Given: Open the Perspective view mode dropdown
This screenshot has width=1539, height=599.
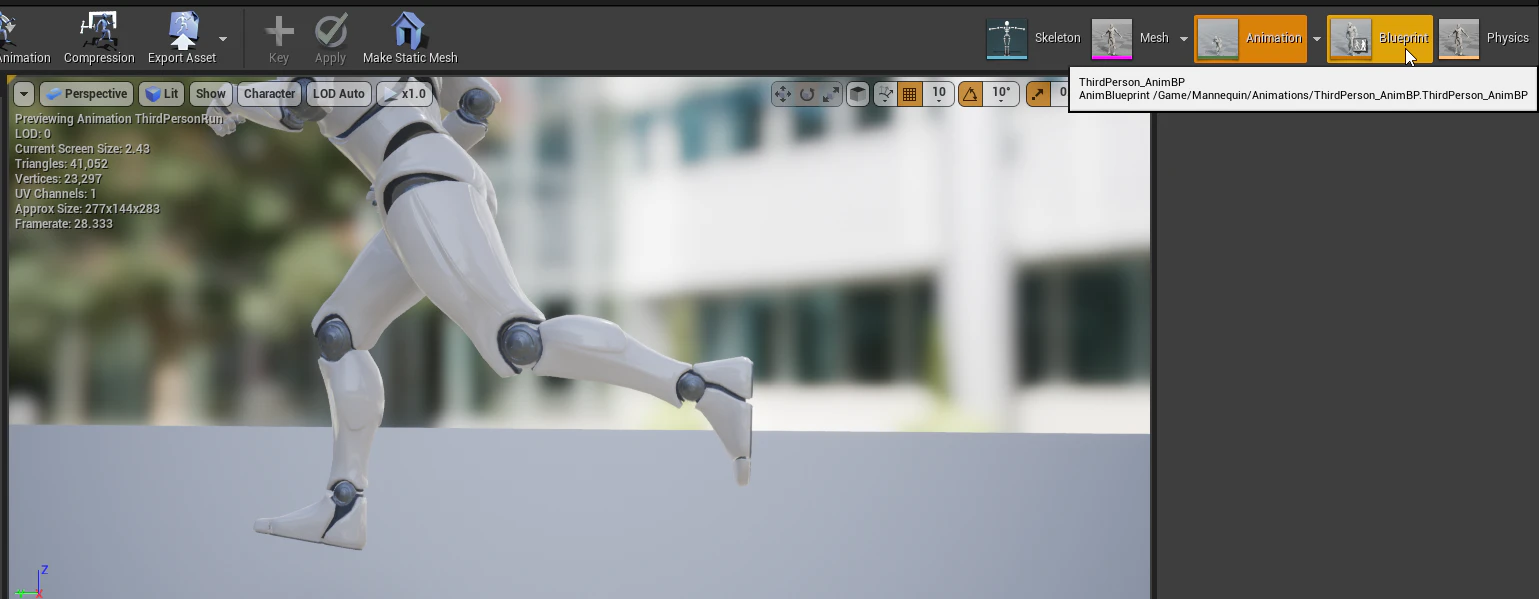Looking at the screenshot, I should pyautogui.click(x=86, y=94).
